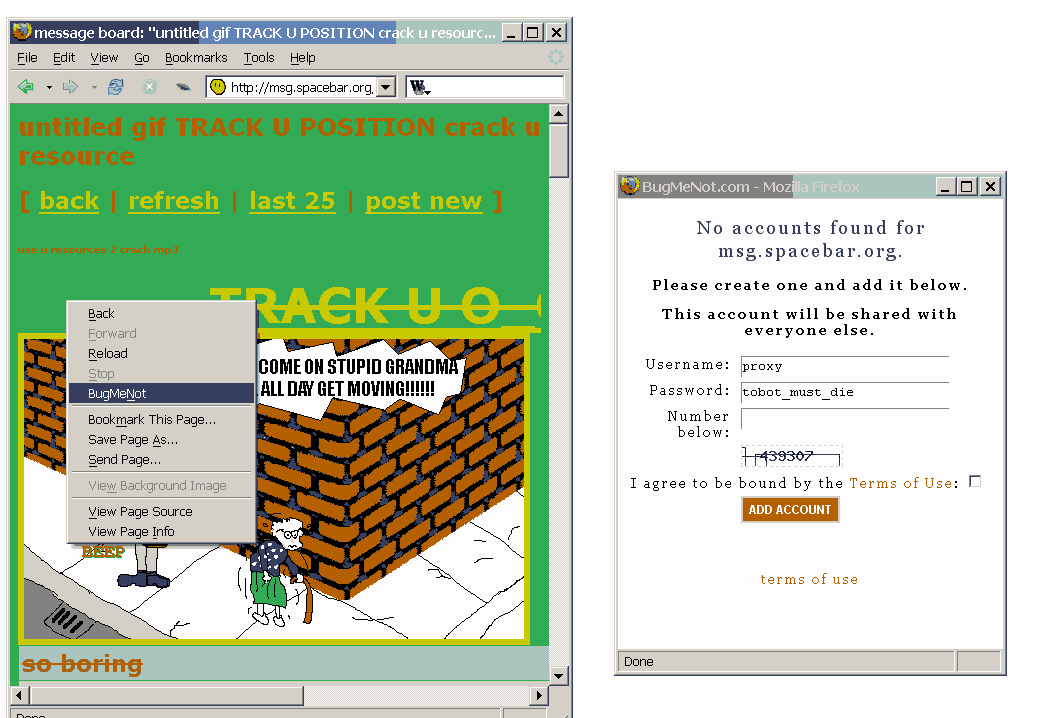
Task: Click the 'back' link on message board
Action: point(69,201)
